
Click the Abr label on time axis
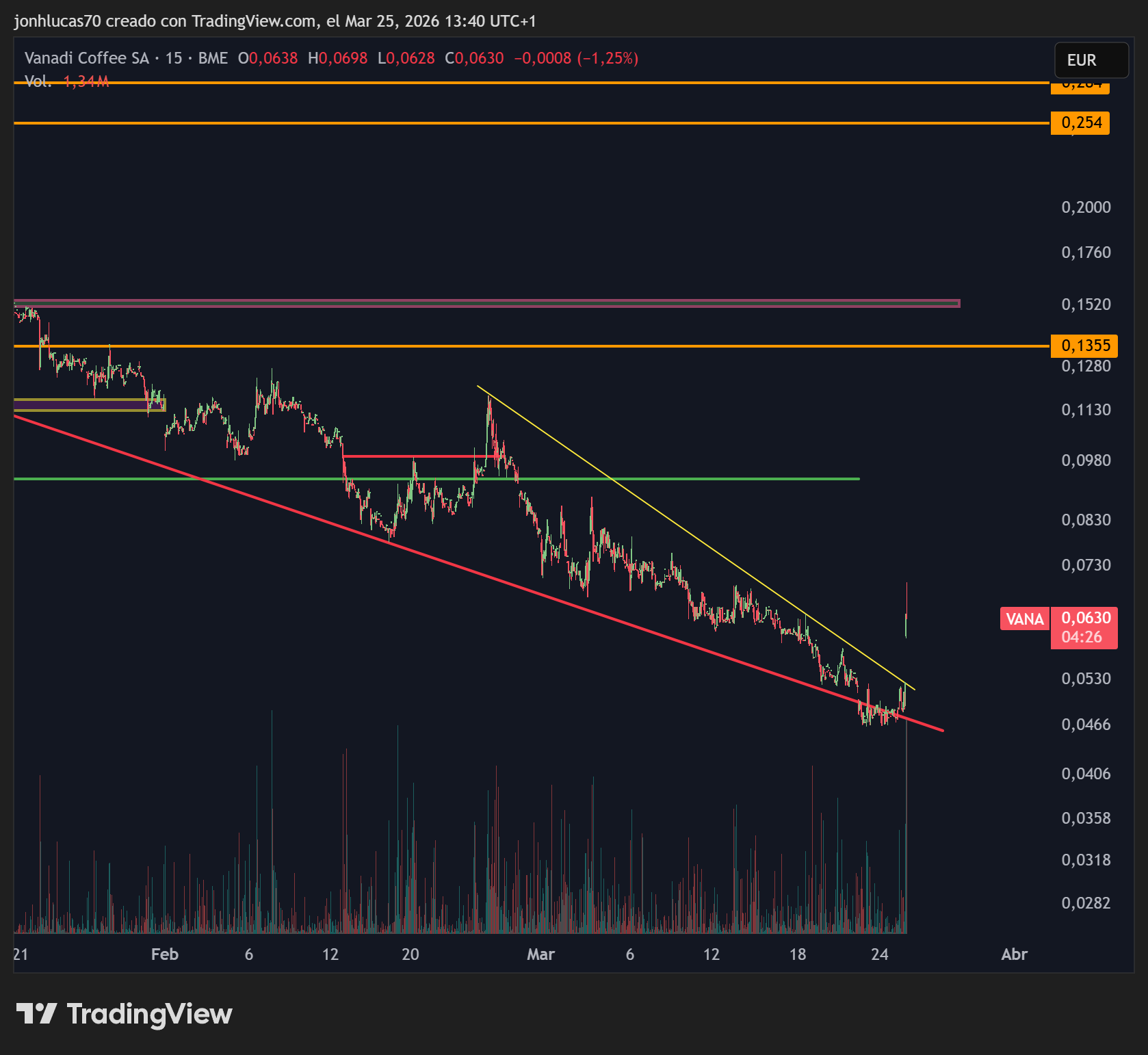tap(1014, 954)
